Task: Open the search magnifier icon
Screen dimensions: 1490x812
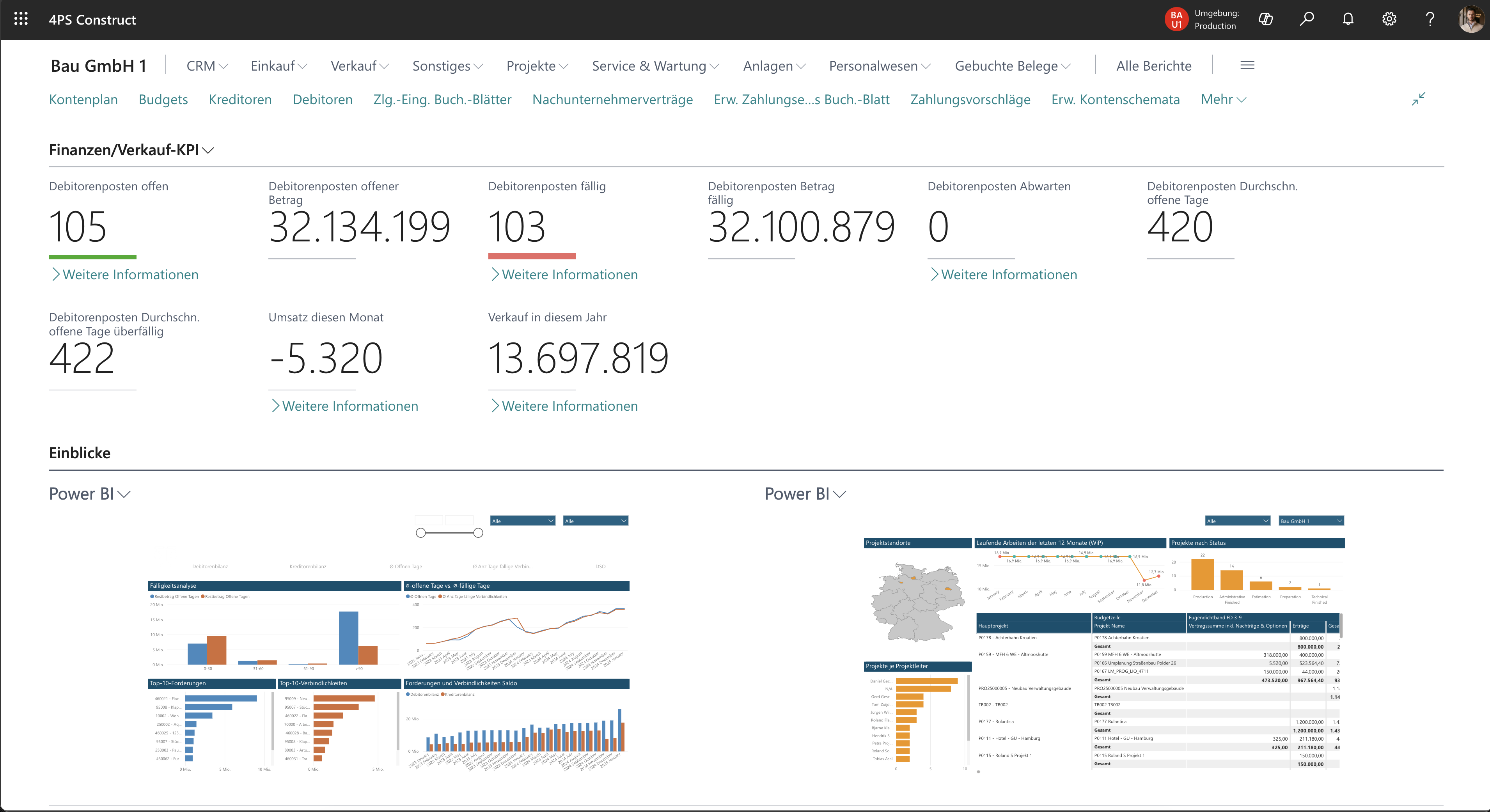Action: point(1307,19)
